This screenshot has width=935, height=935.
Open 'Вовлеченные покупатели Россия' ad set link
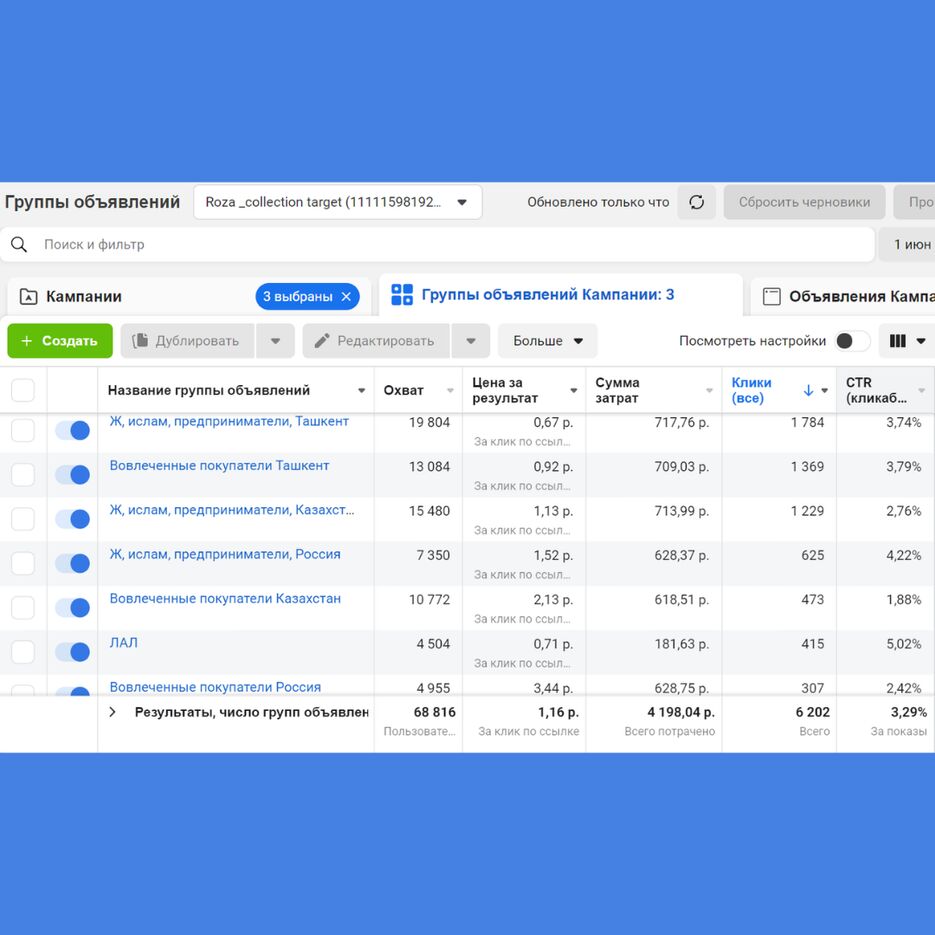click(215, 688)
